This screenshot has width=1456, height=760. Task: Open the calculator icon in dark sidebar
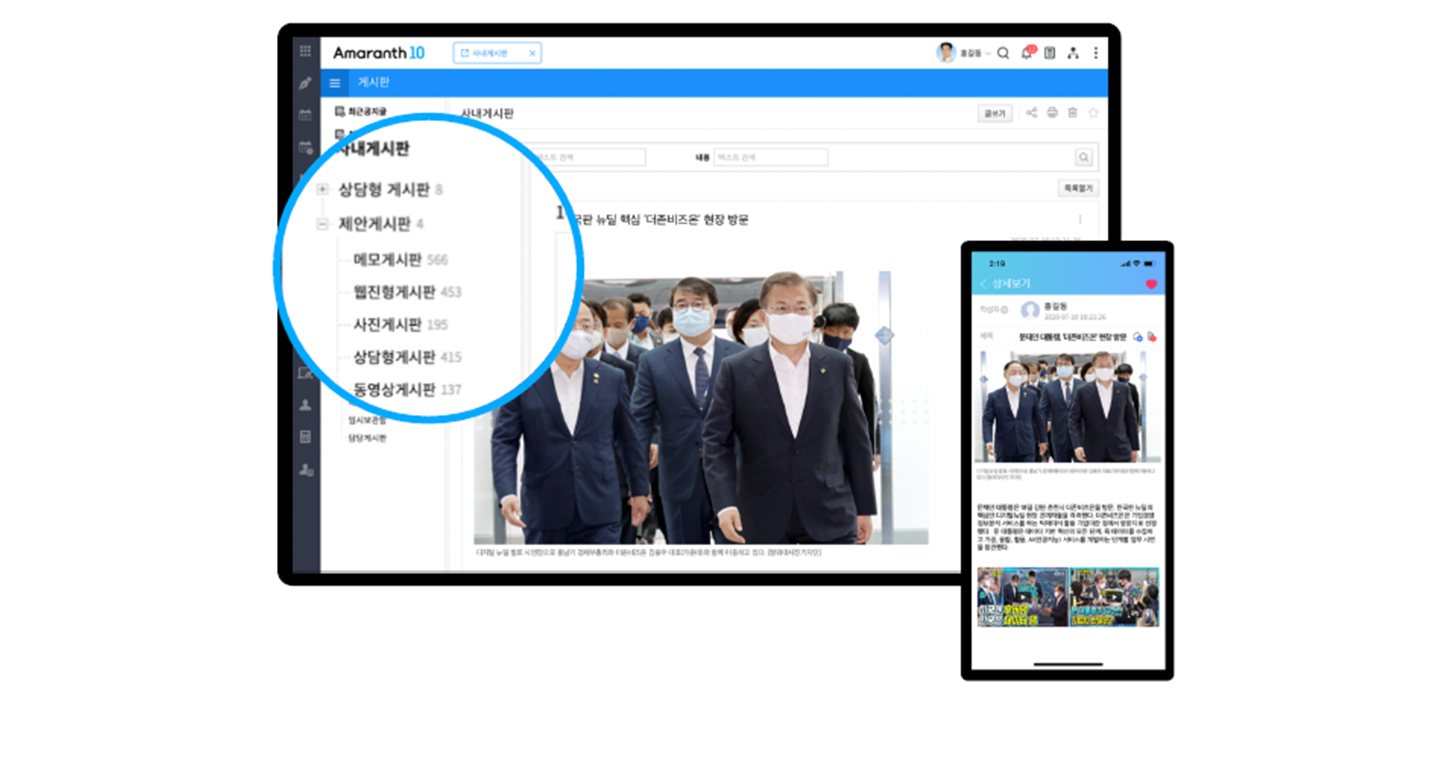pyautogui.click(x=305, y=437)
